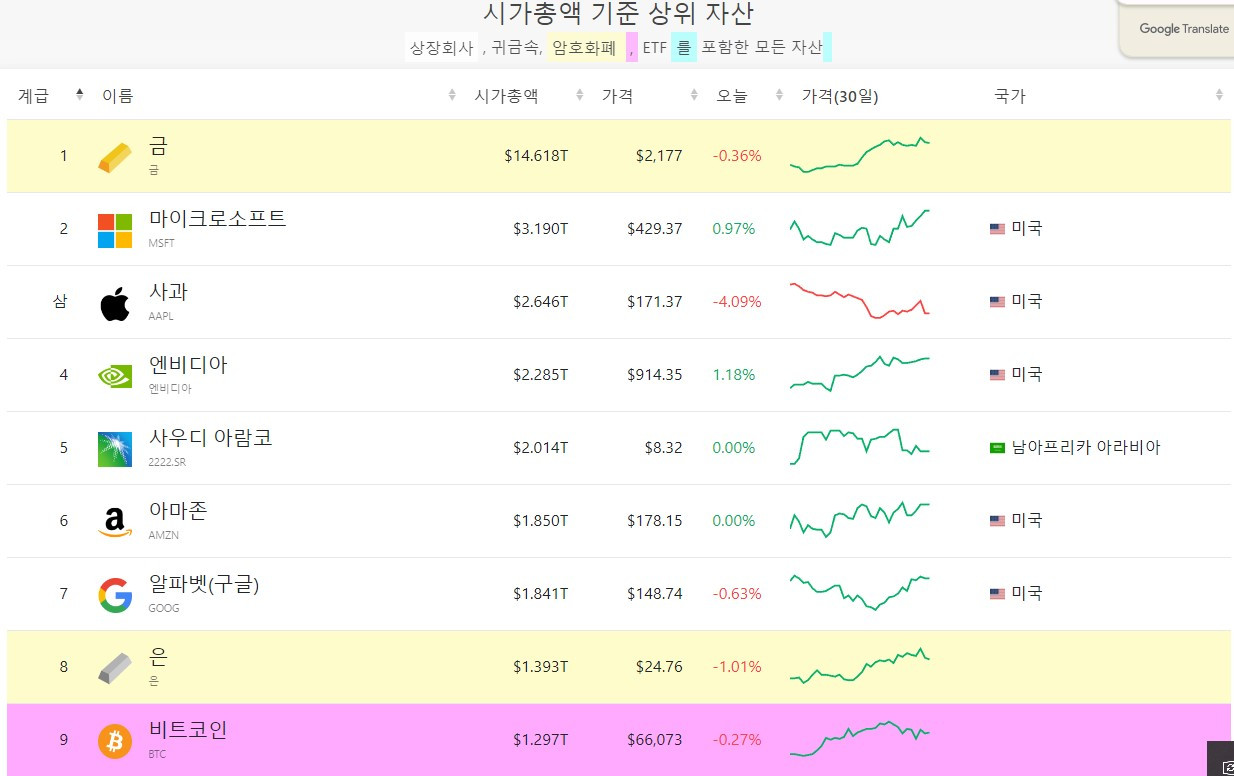Click the US flag in the Apple row
The height and width of the screenshot is (776, 1234).
coord(997,302)
